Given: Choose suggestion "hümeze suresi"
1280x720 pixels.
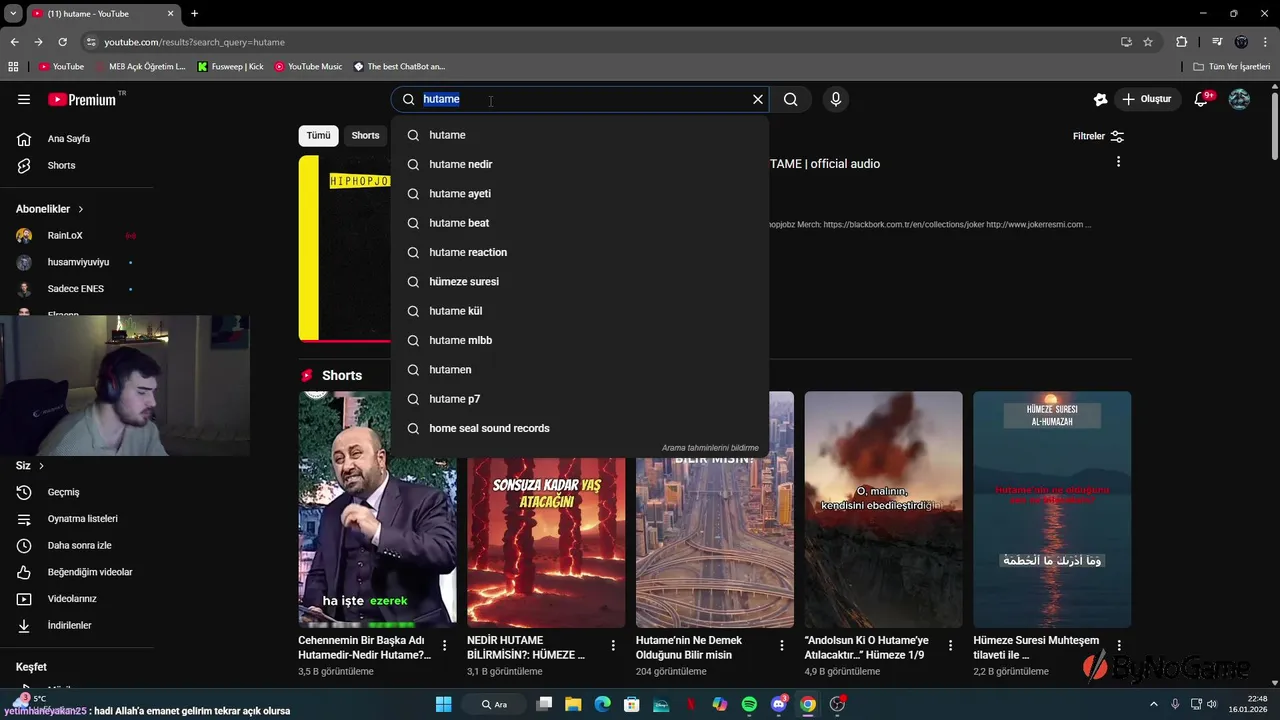Looking at the screenshot, I should [580, 282].
